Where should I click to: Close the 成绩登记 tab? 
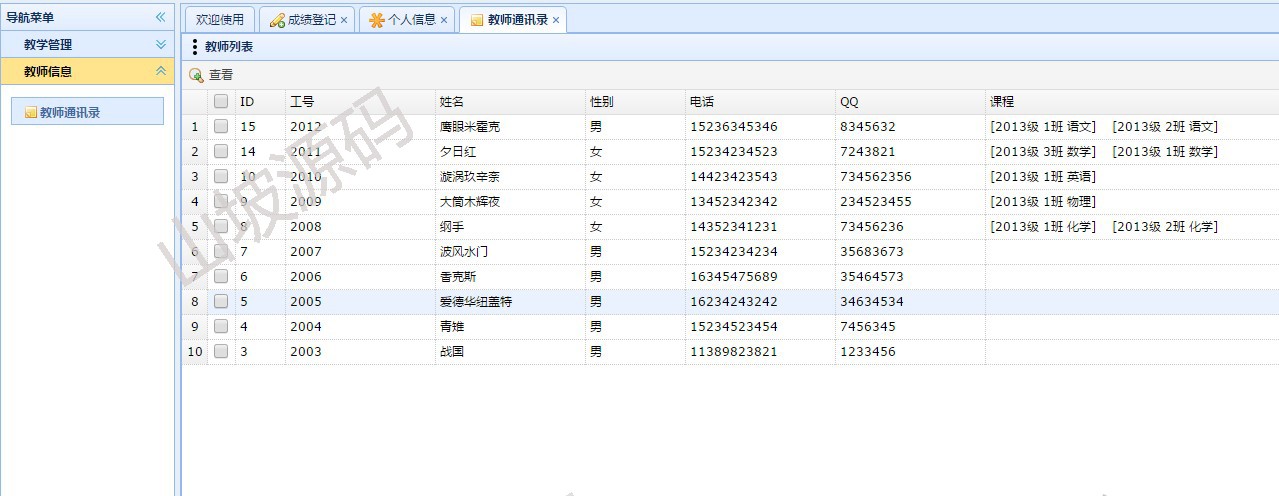[x=344, y=20]
